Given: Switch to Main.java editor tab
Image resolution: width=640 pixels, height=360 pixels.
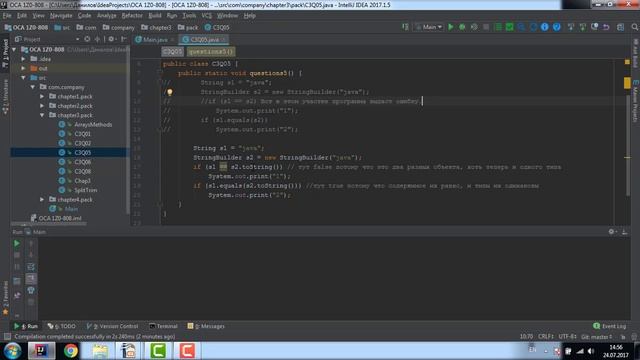Looking at the screenshot, I should click(x=155, y=40).
